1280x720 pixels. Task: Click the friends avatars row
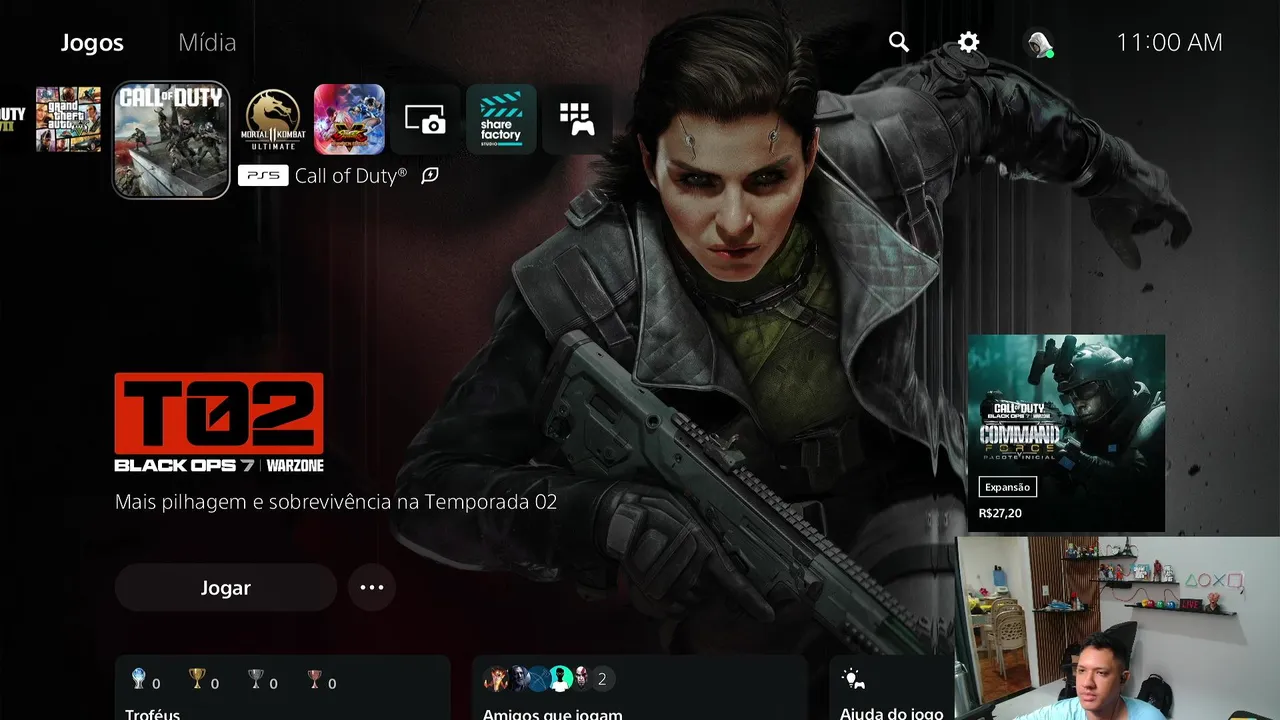pos(548,679)
